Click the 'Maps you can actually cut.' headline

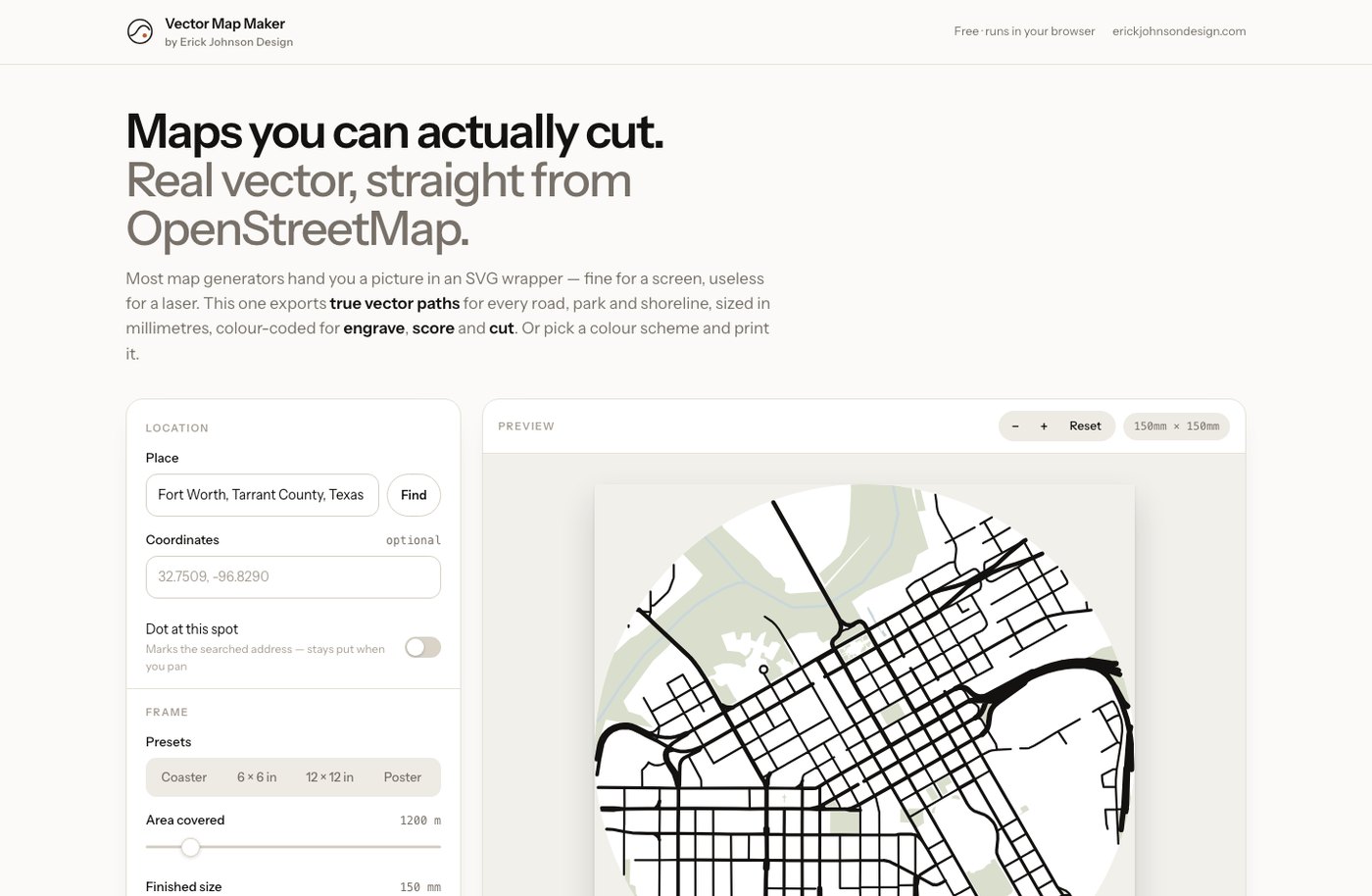coord(395,131)
